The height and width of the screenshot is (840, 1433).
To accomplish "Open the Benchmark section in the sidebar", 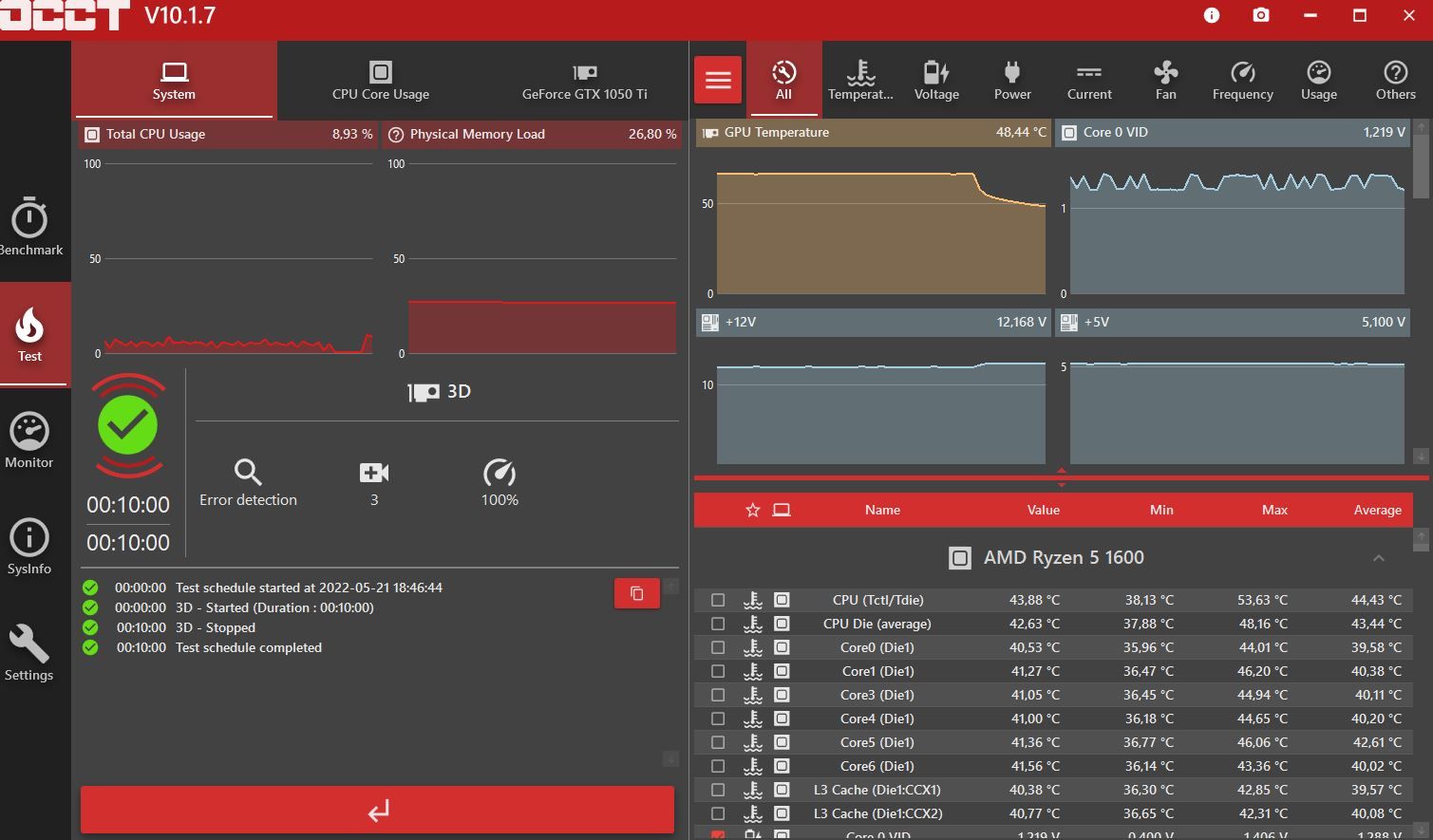I will (29, 227).
